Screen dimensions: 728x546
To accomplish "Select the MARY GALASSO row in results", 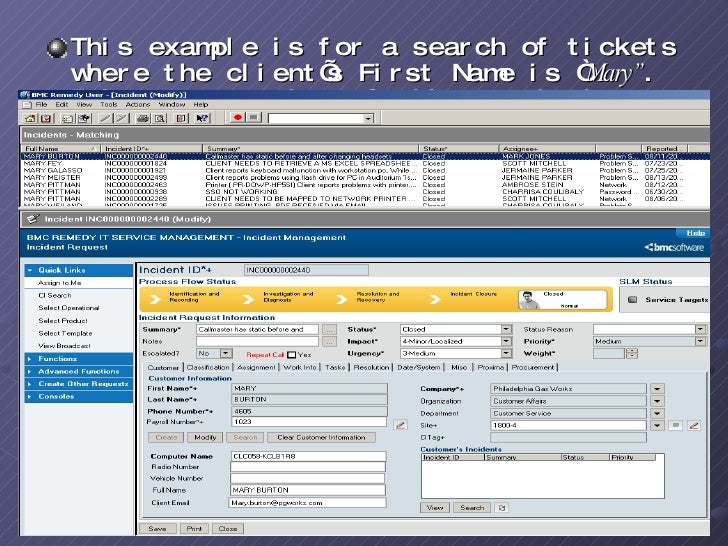I will 364,171.
